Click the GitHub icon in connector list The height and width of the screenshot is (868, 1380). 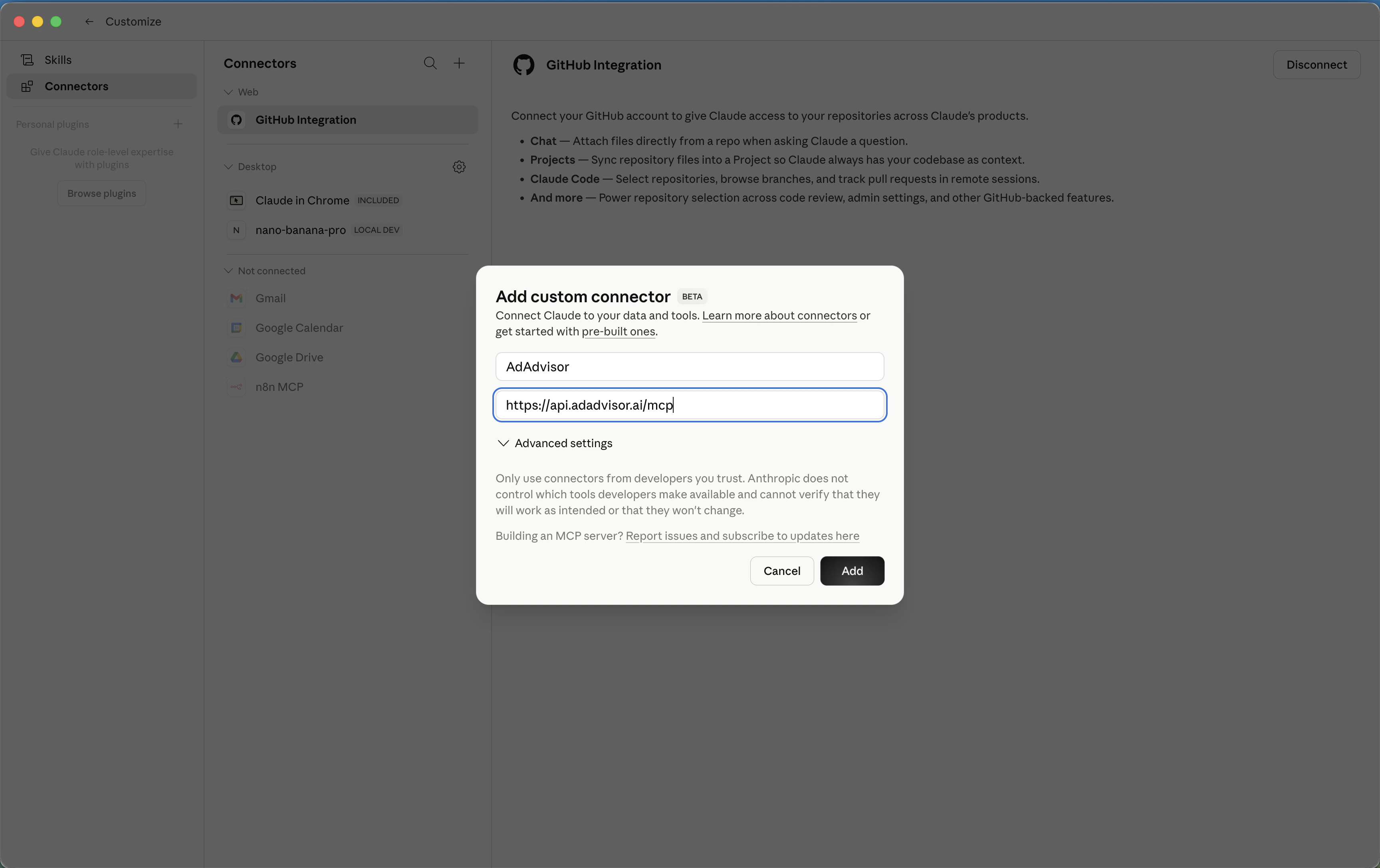236,120
